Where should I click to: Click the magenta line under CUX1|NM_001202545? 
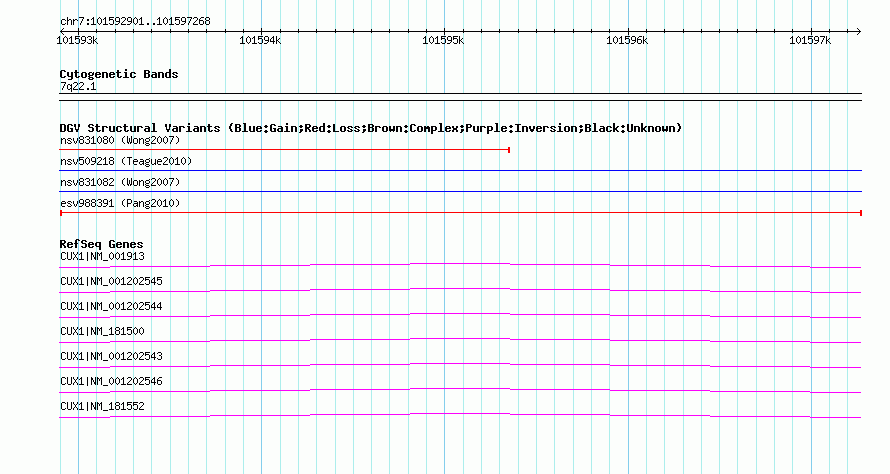pyautogui.click(x=460, y=290)
